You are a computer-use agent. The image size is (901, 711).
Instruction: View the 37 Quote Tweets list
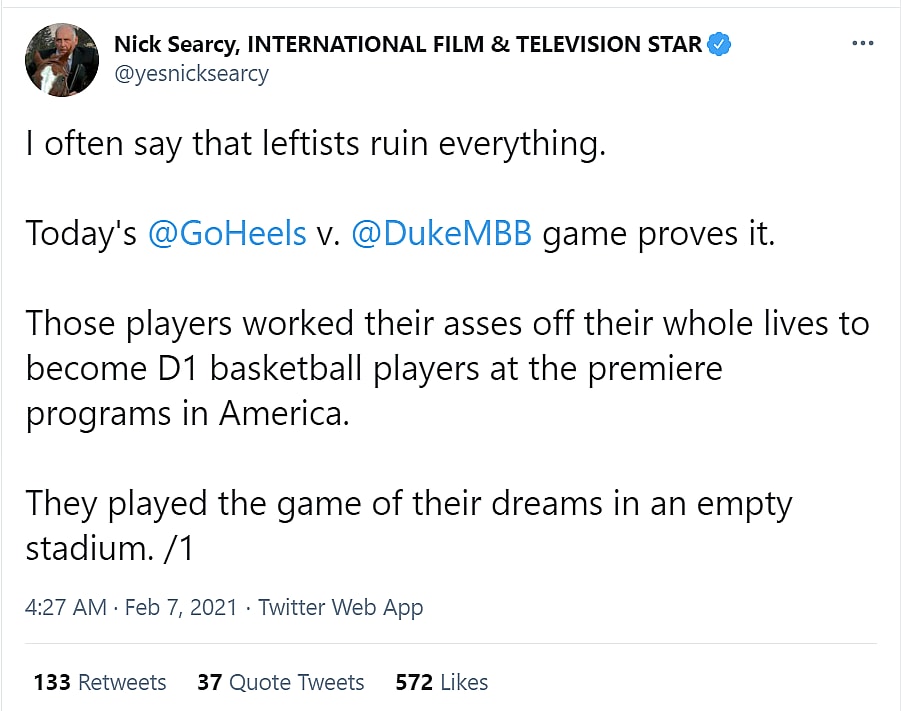tap(281, 682)
